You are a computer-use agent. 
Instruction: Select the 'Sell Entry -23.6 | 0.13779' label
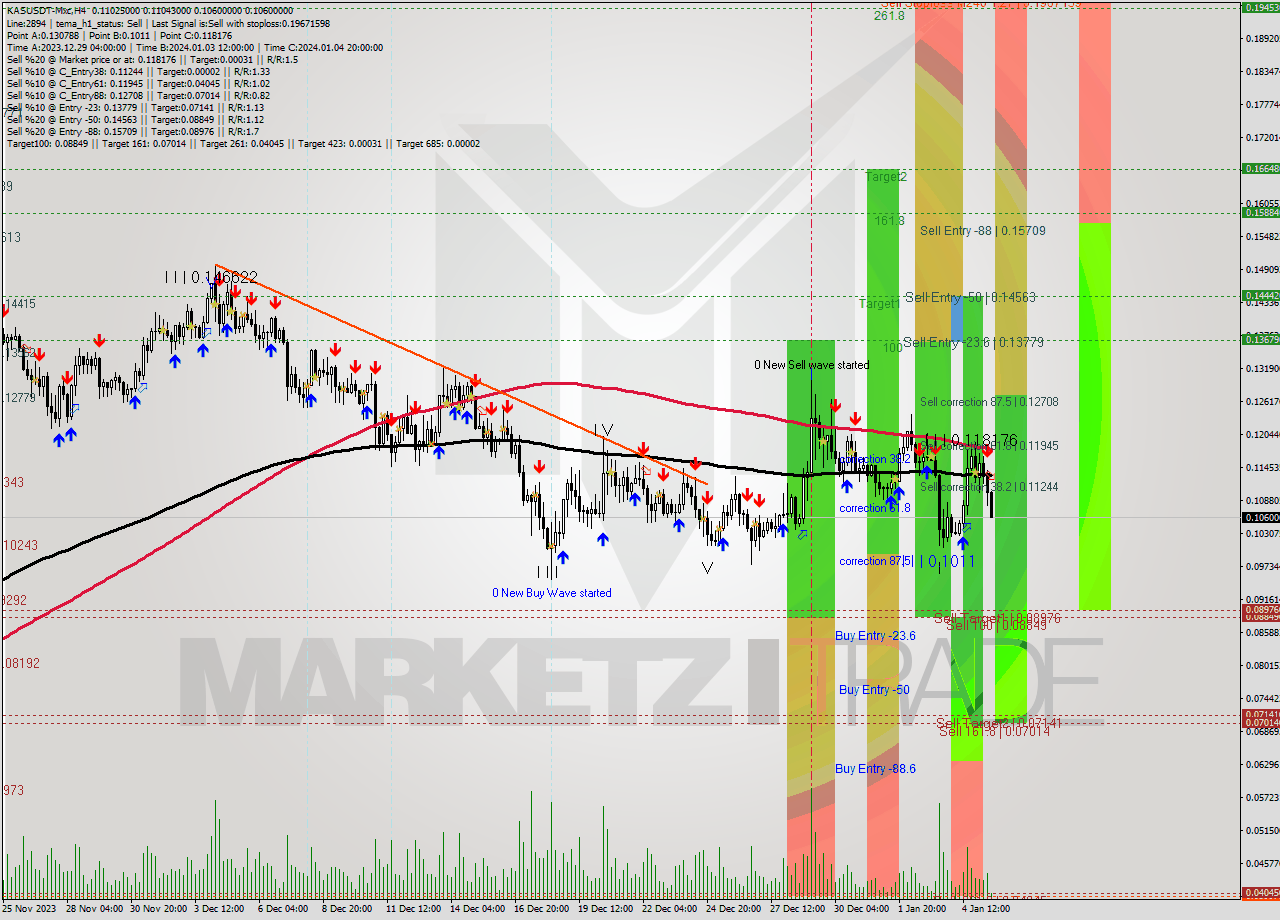(x=973, y=342)
